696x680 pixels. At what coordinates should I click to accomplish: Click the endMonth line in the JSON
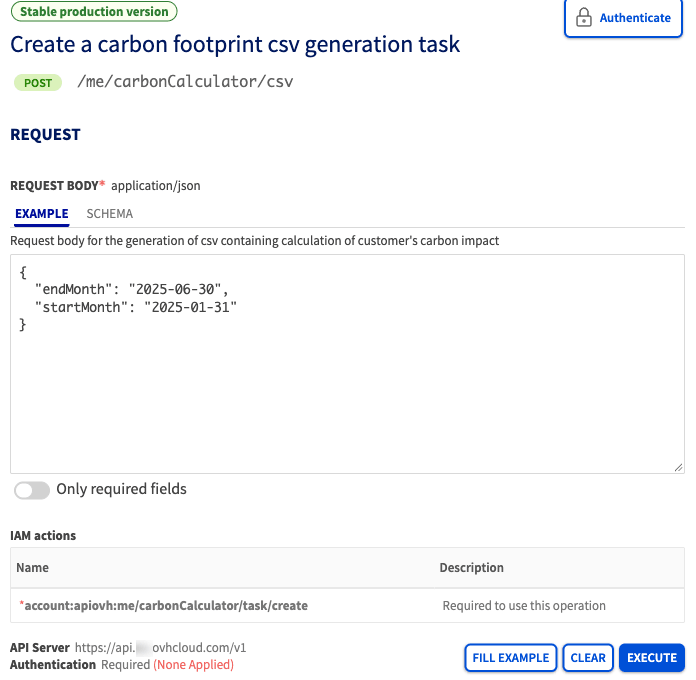[131, 289]
